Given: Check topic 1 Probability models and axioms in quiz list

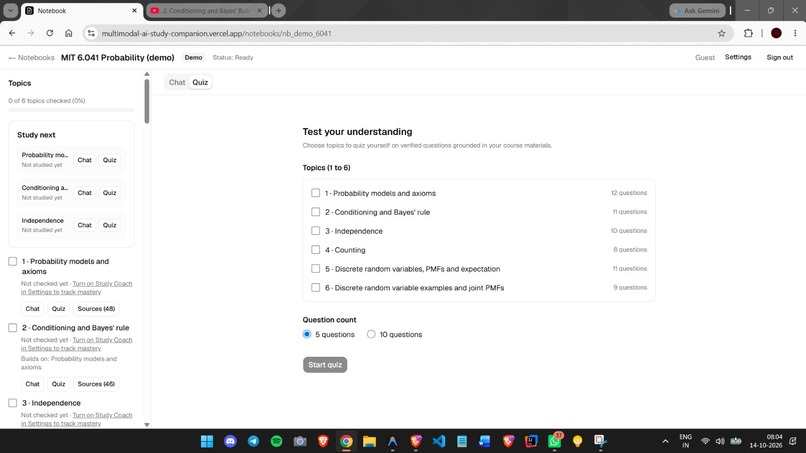Looking at the screenshot, I should 316,193.
